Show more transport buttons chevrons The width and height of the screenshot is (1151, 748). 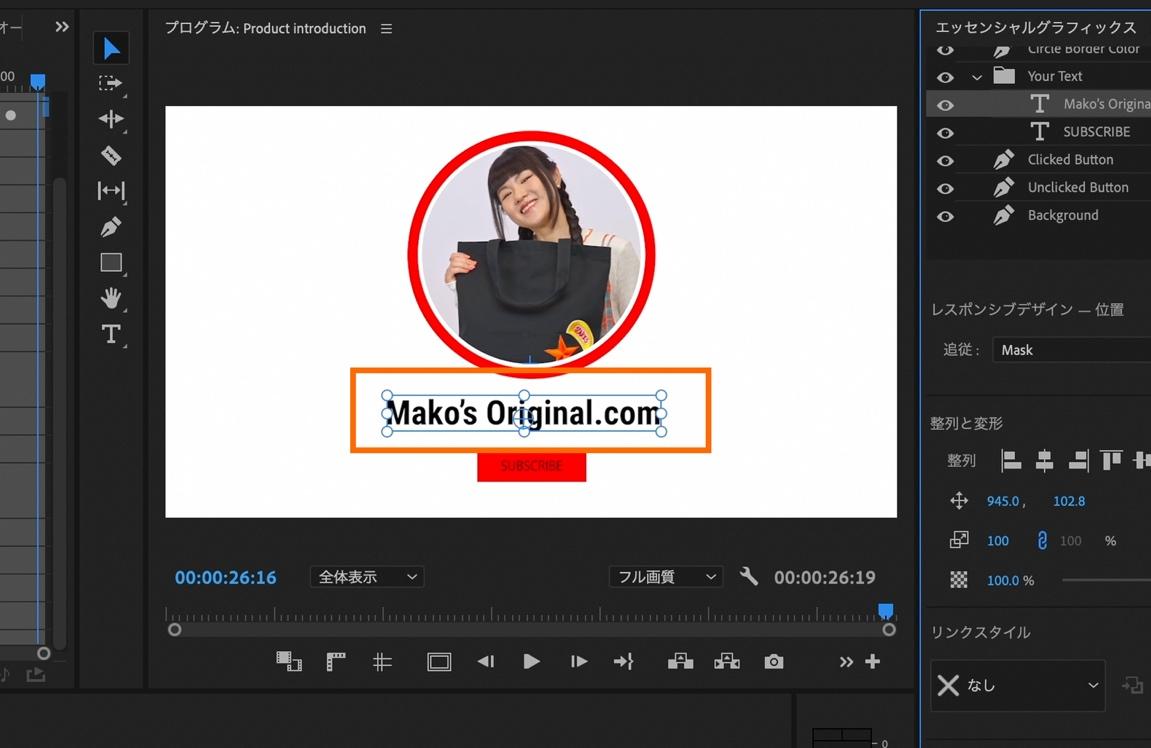pos(846,661)
